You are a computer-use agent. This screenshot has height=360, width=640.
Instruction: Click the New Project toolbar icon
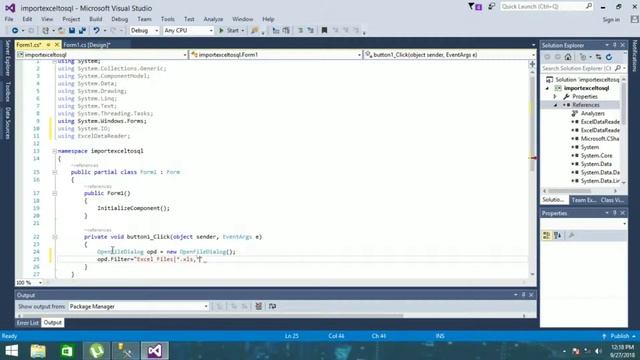46,31
